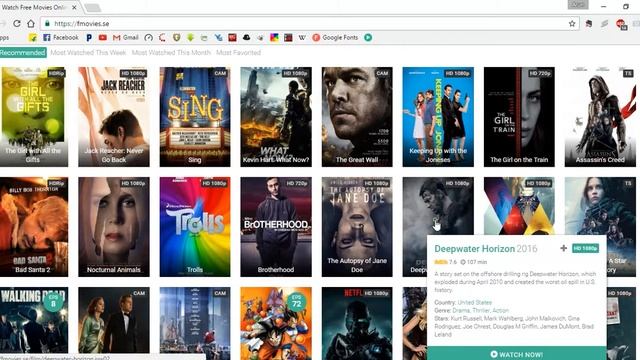Open the dark extension icon beside star
This screenshot has width=640, height=360.
click(x=589, y=24)
